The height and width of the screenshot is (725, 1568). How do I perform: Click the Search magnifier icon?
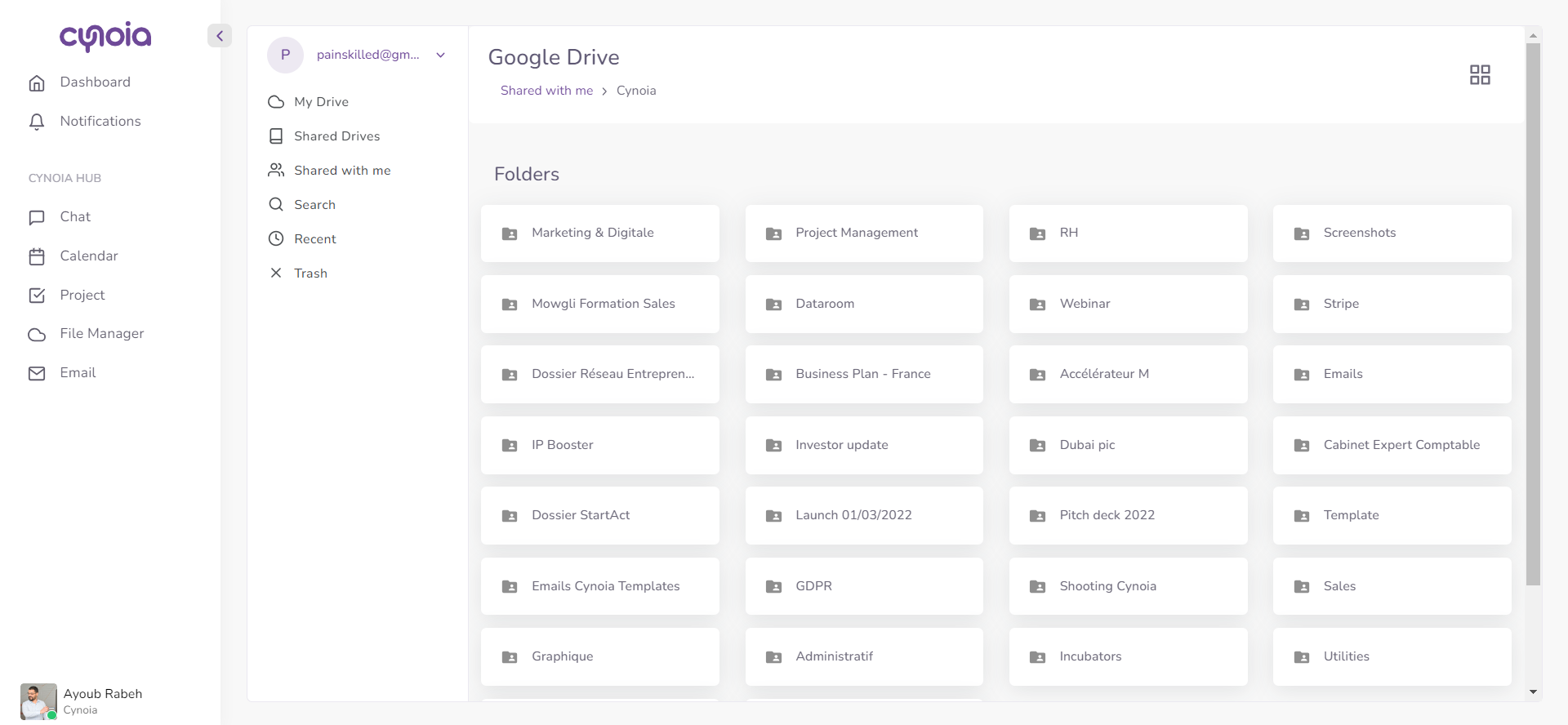pyautogui.click(x=276, y=205)
